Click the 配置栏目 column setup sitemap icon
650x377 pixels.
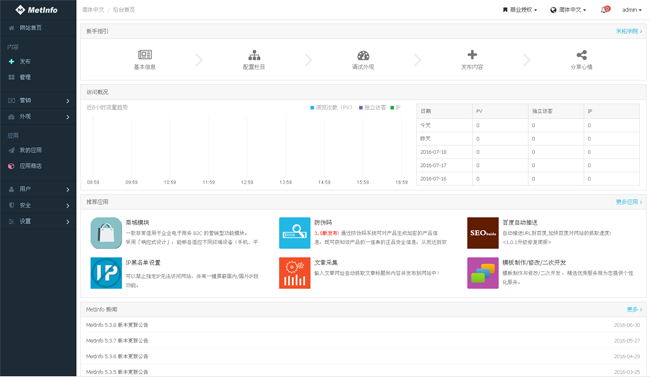pyautogui.click(x=254, y=55)
